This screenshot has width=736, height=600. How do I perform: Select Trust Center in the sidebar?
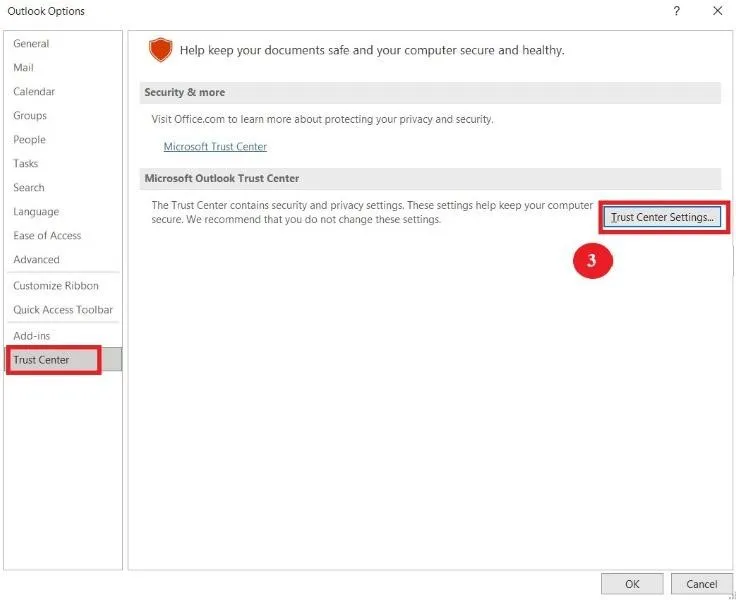tap(41, 360)
